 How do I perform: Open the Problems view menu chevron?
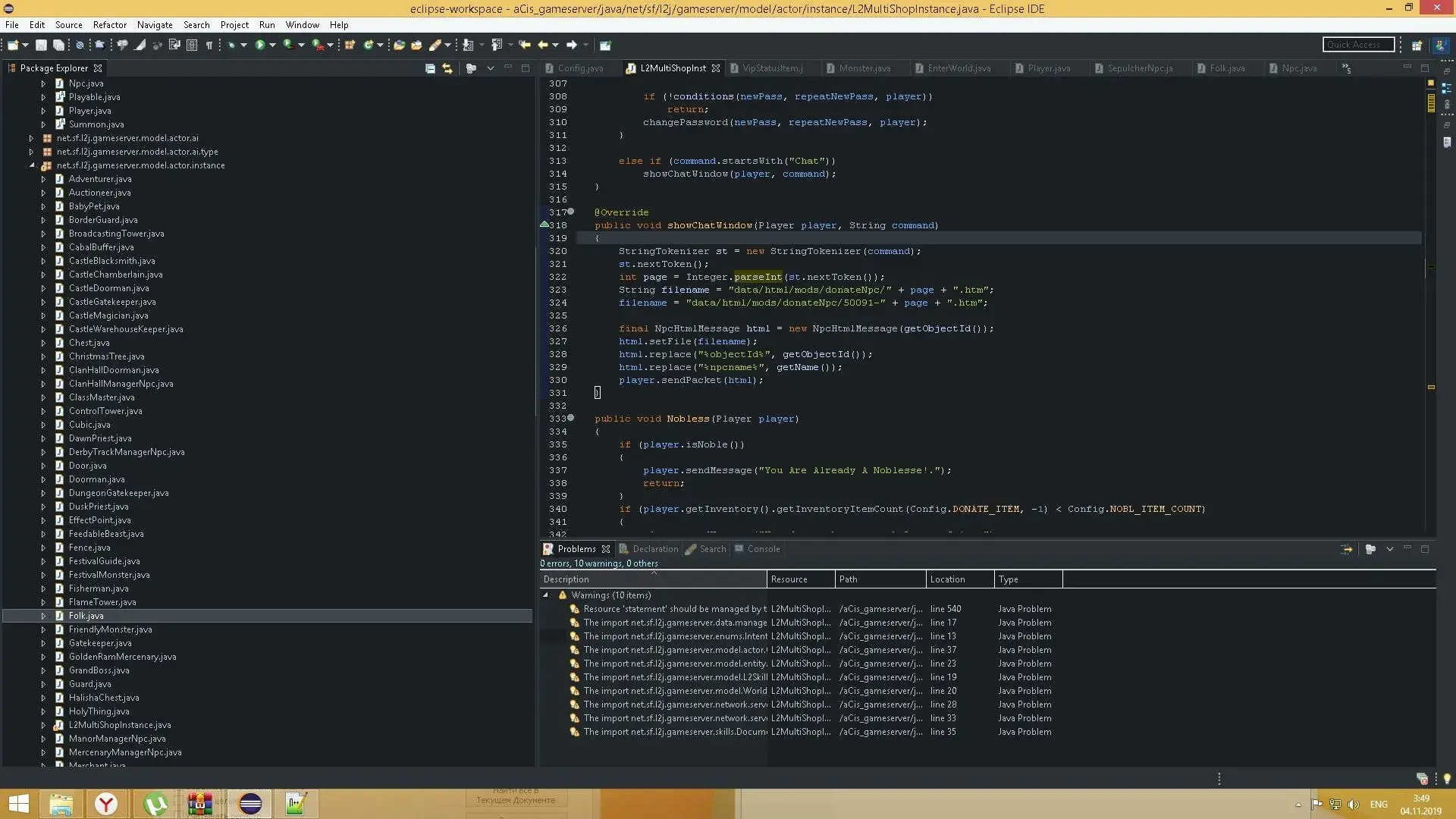tap(1389, 549)
